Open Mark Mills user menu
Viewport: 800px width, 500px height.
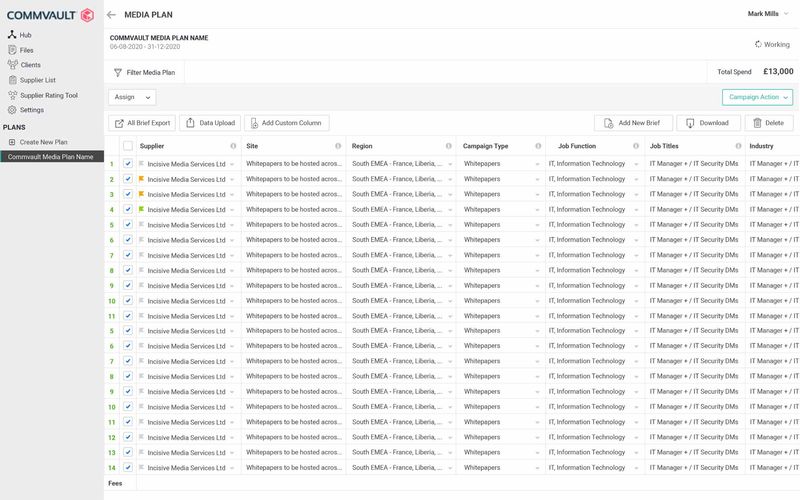(768, 14)
